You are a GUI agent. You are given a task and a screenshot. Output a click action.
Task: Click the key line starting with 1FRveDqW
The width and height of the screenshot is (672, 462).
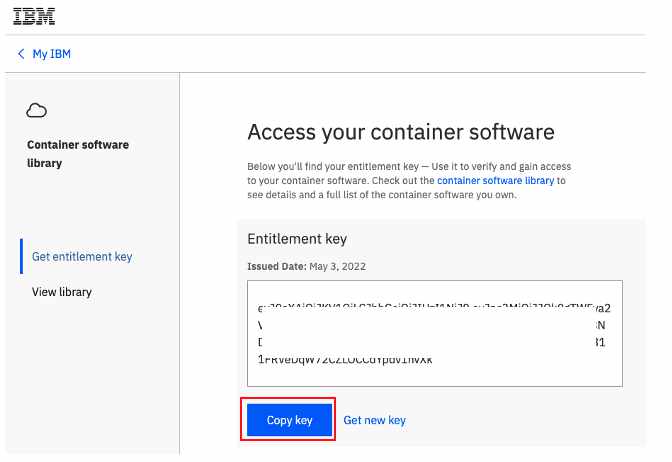[x=345, y=359]
